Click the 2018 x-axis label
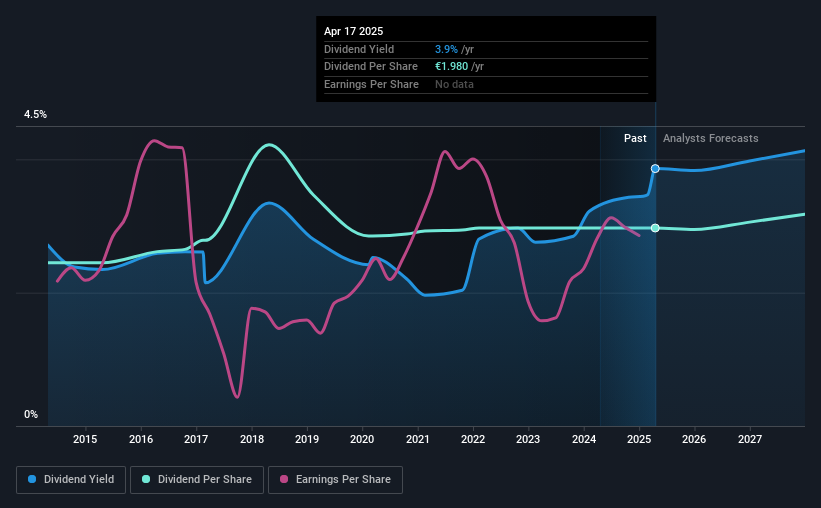This screenshot has height=508, width=821. click(252, 439)
